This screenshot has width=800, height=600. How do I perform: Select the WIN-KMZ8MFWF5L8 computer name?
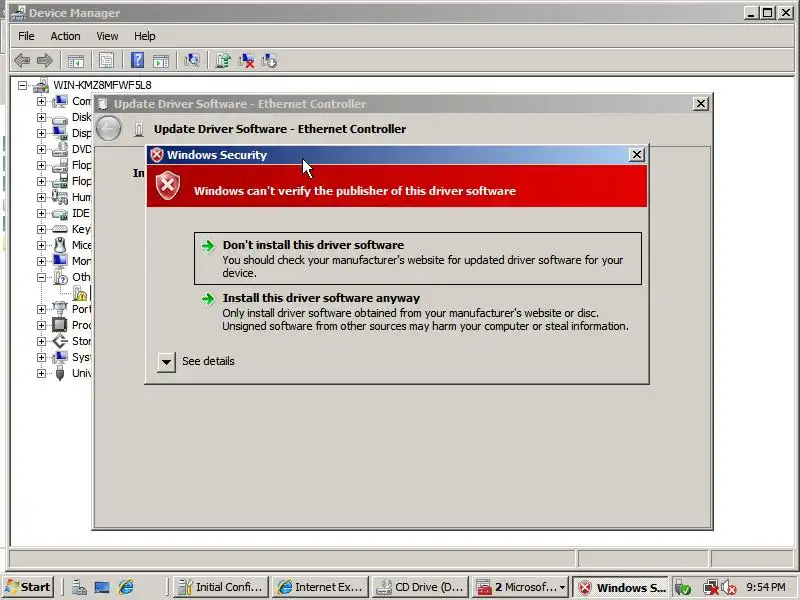coord(102,85)
